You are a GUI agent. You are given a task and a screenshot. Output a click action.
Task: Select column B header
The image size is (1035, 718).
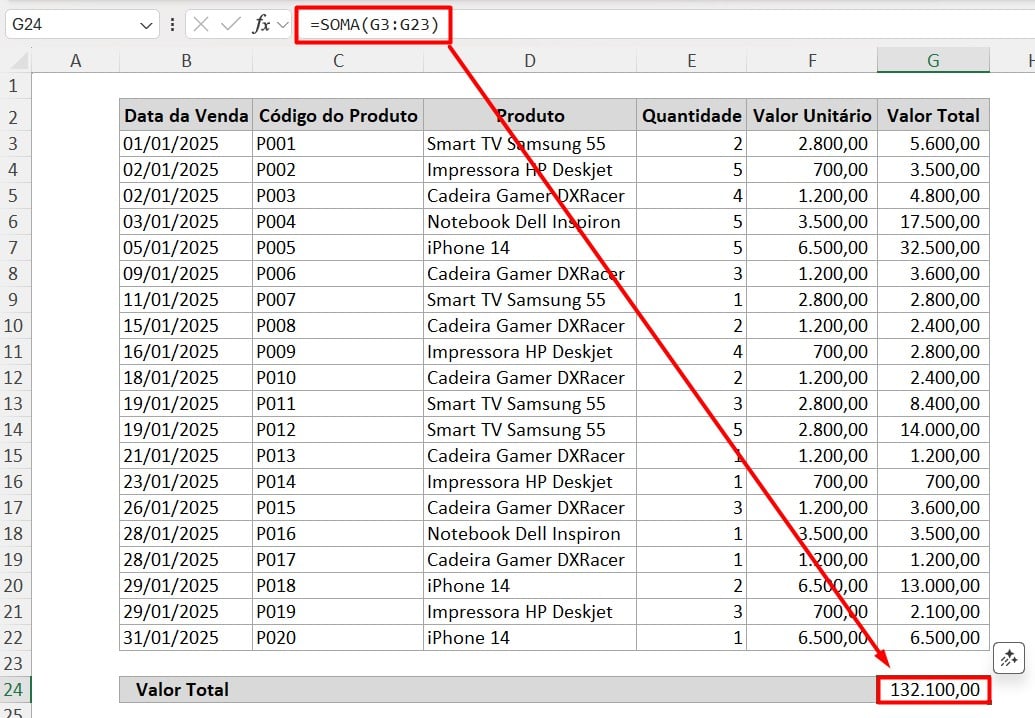pyautogui.click(x=186, y=61)
